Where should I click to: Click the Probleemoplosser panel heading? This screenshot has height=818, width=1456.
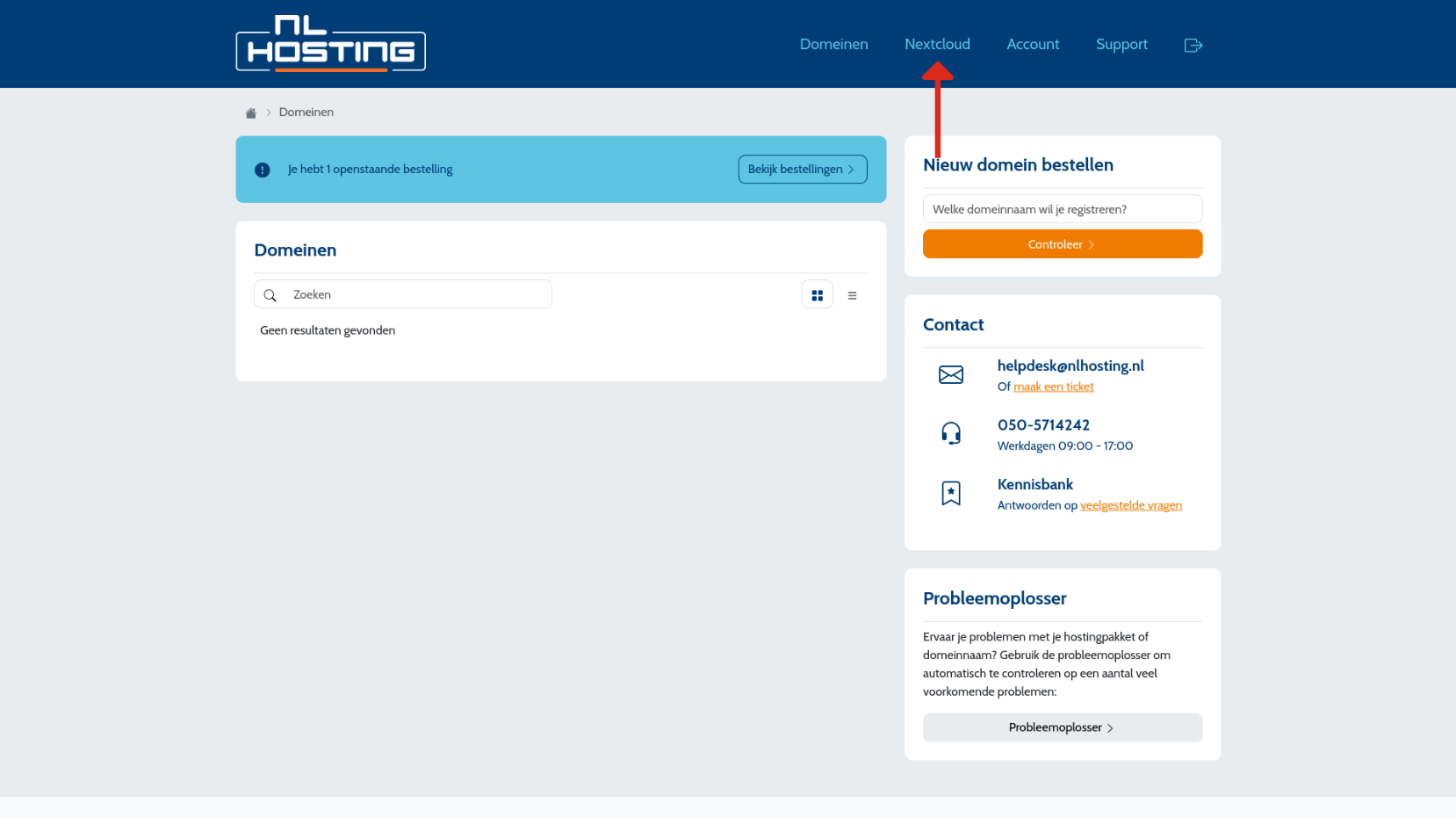coord(994,598)
